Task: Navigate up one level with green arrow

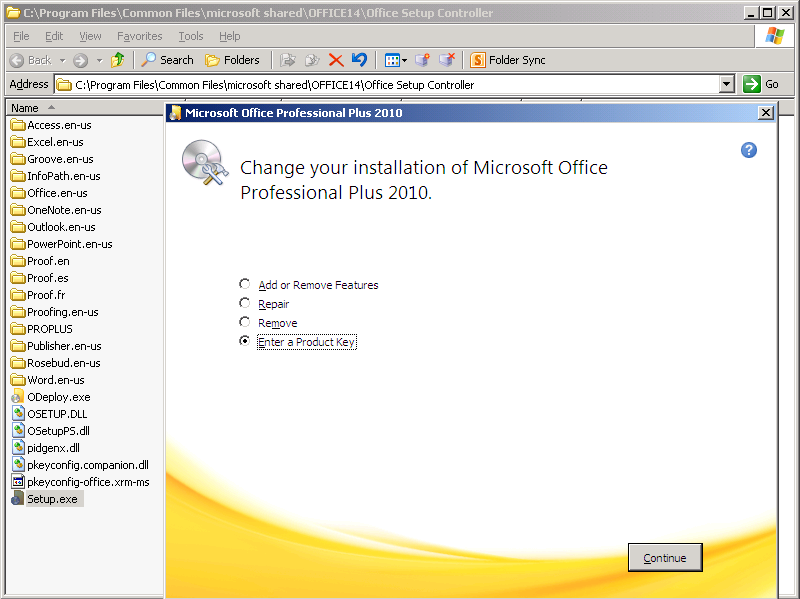Action: pyautogui.click(x=118, y=59)
